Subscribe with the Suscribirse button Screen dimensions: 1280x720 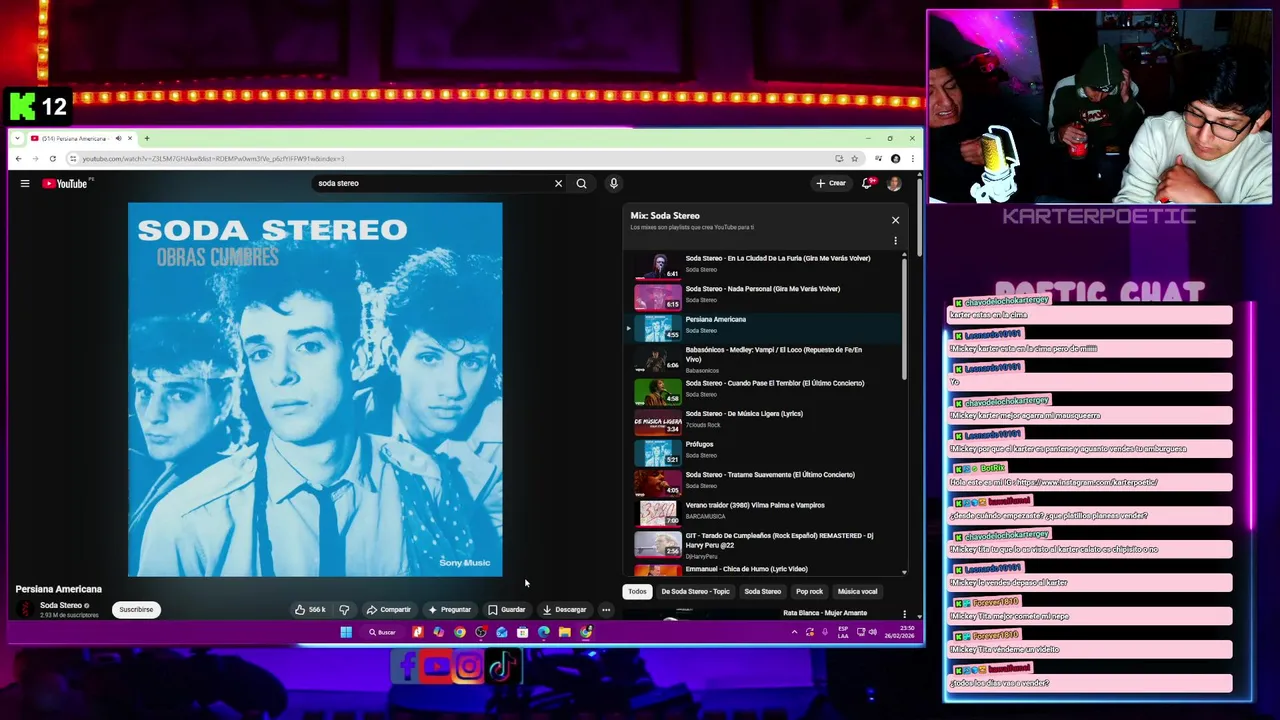136,609
